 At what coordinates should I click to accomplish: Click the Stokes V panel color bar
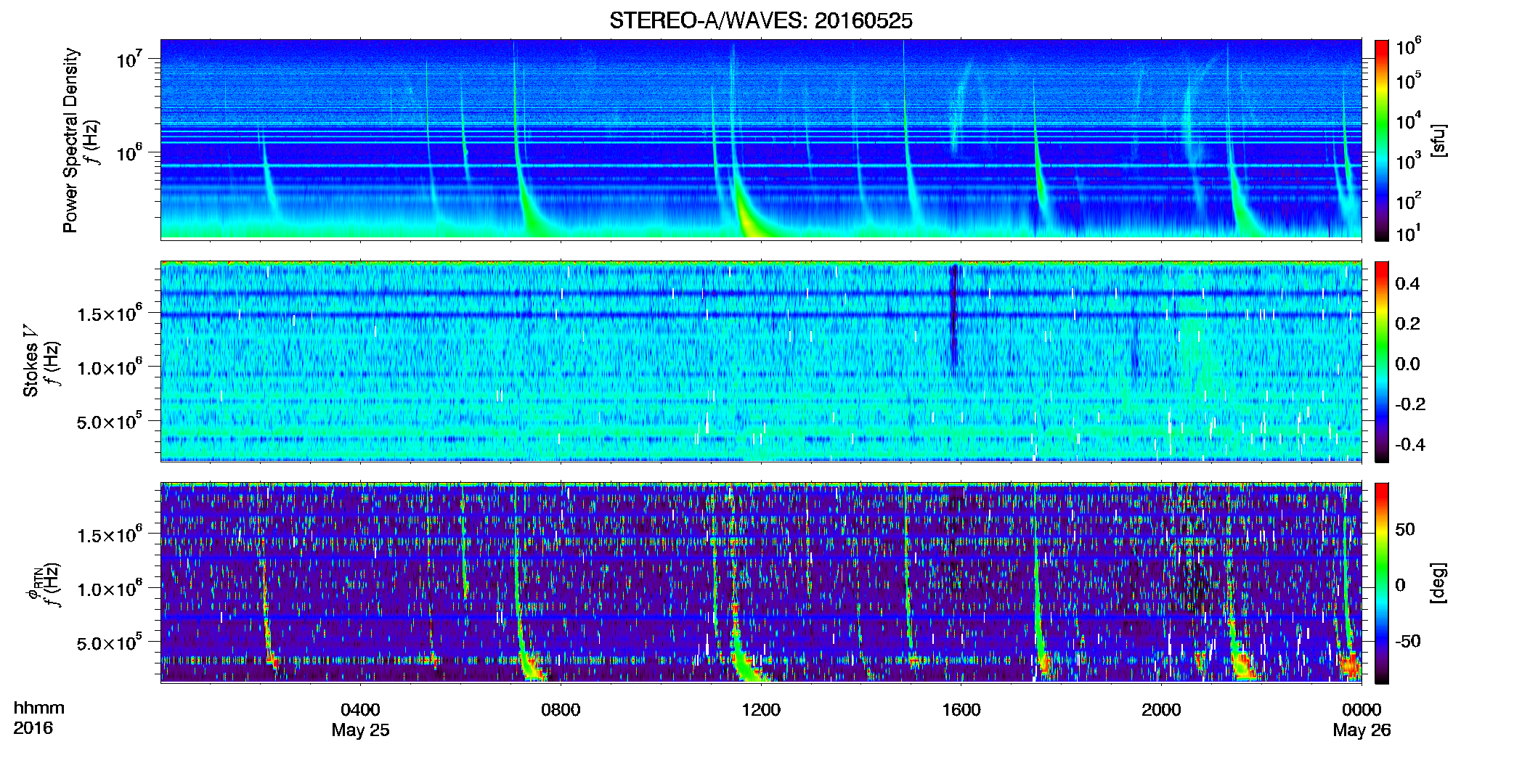tap(1382, 362)
